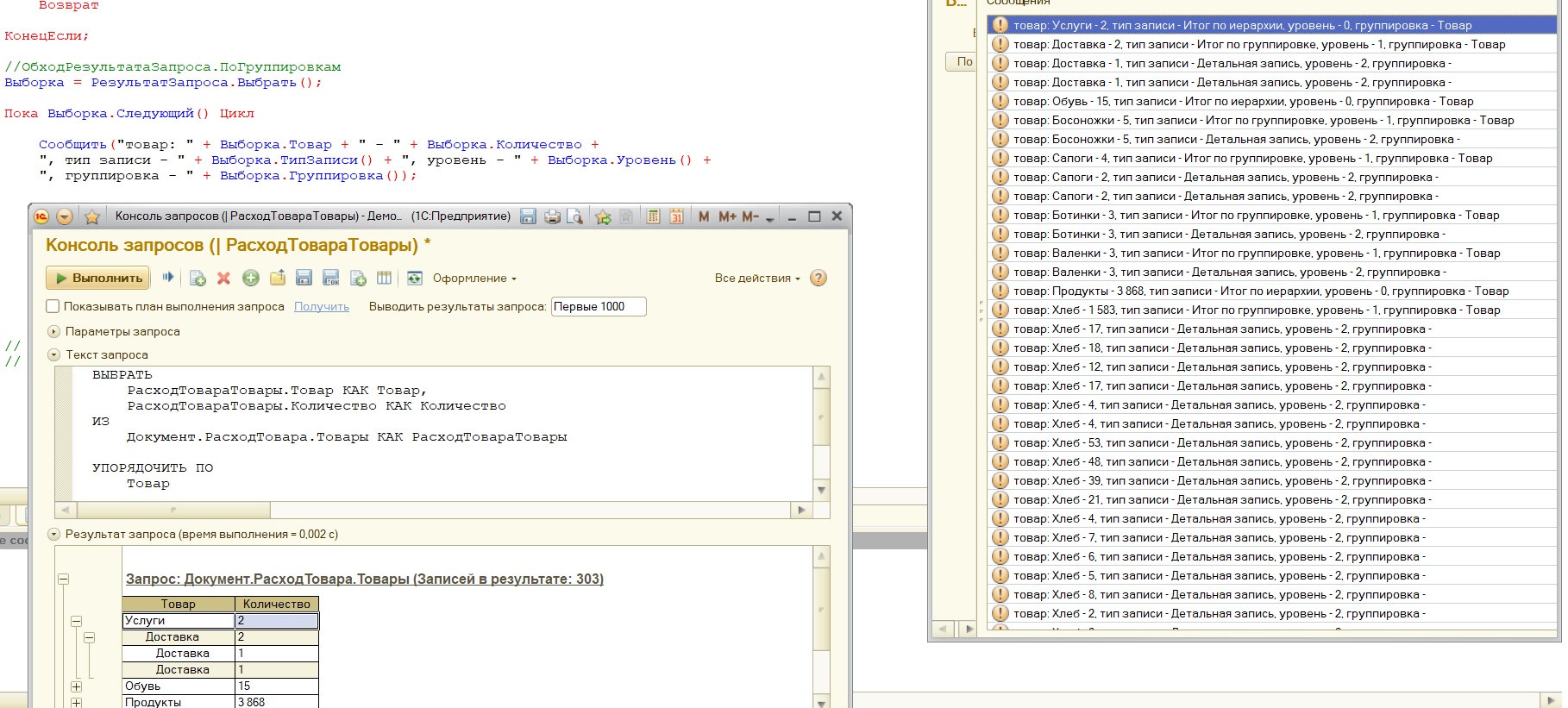Collapse the result report group with top minus box
This screenshot has width=1568, height=708.
63,580
